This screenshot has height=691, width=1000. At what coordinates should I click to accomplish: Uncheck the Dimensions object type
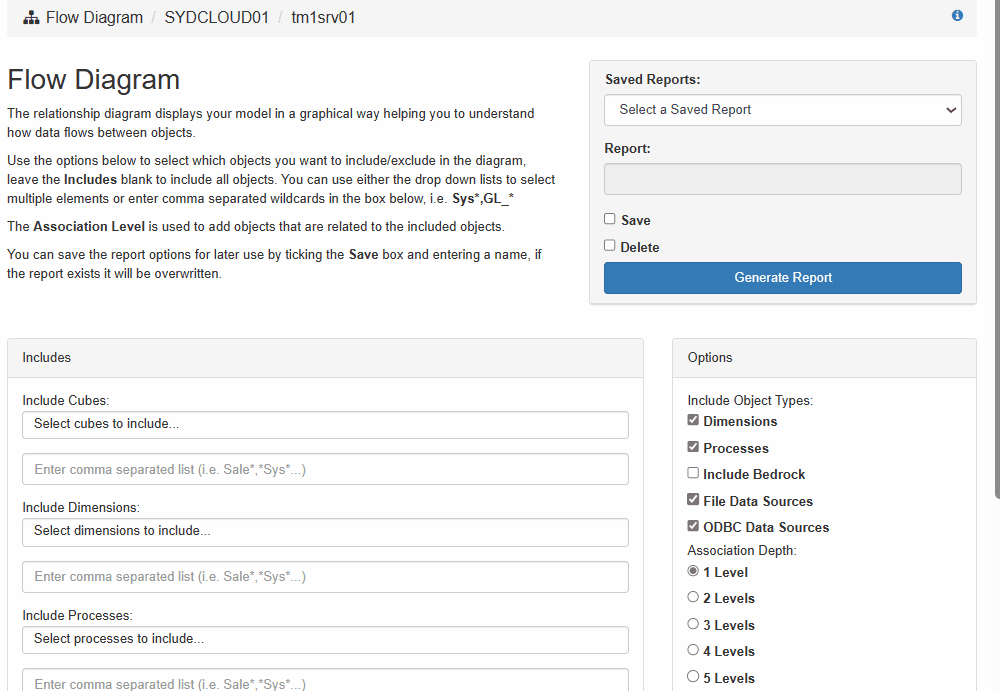pyautogui.click(x=693, y=421)
